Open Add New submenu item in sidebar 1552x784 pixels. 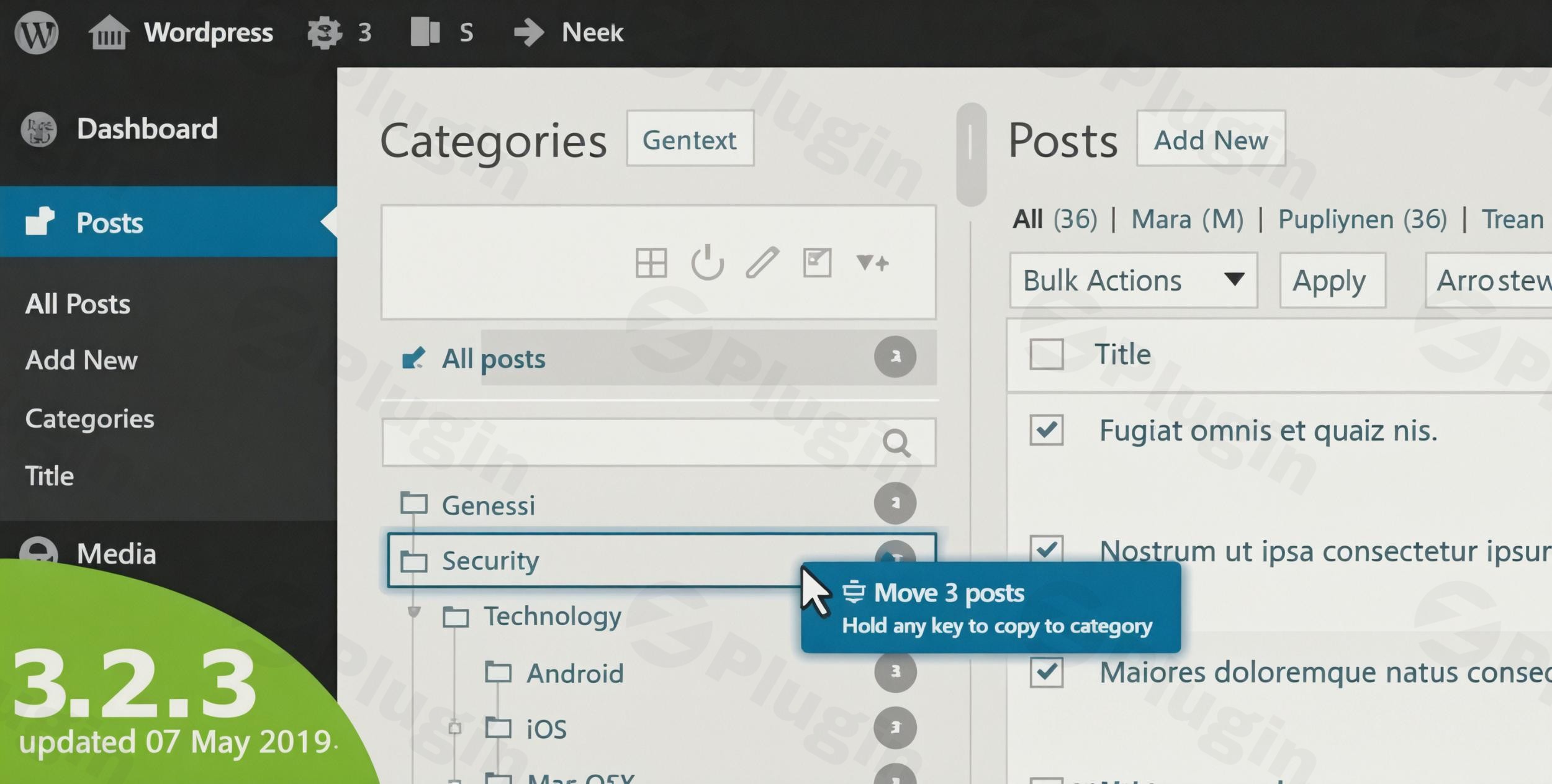(81, 360)
